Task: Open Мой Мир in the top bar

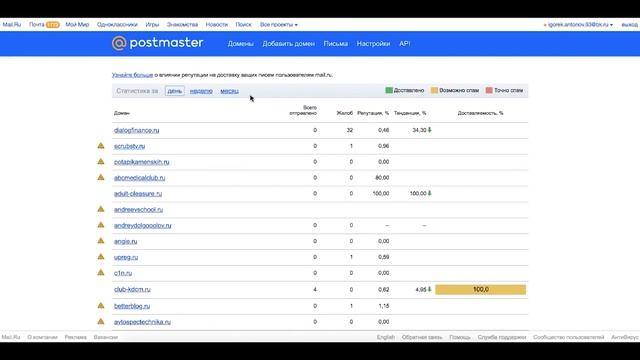Action: point(77,24)
